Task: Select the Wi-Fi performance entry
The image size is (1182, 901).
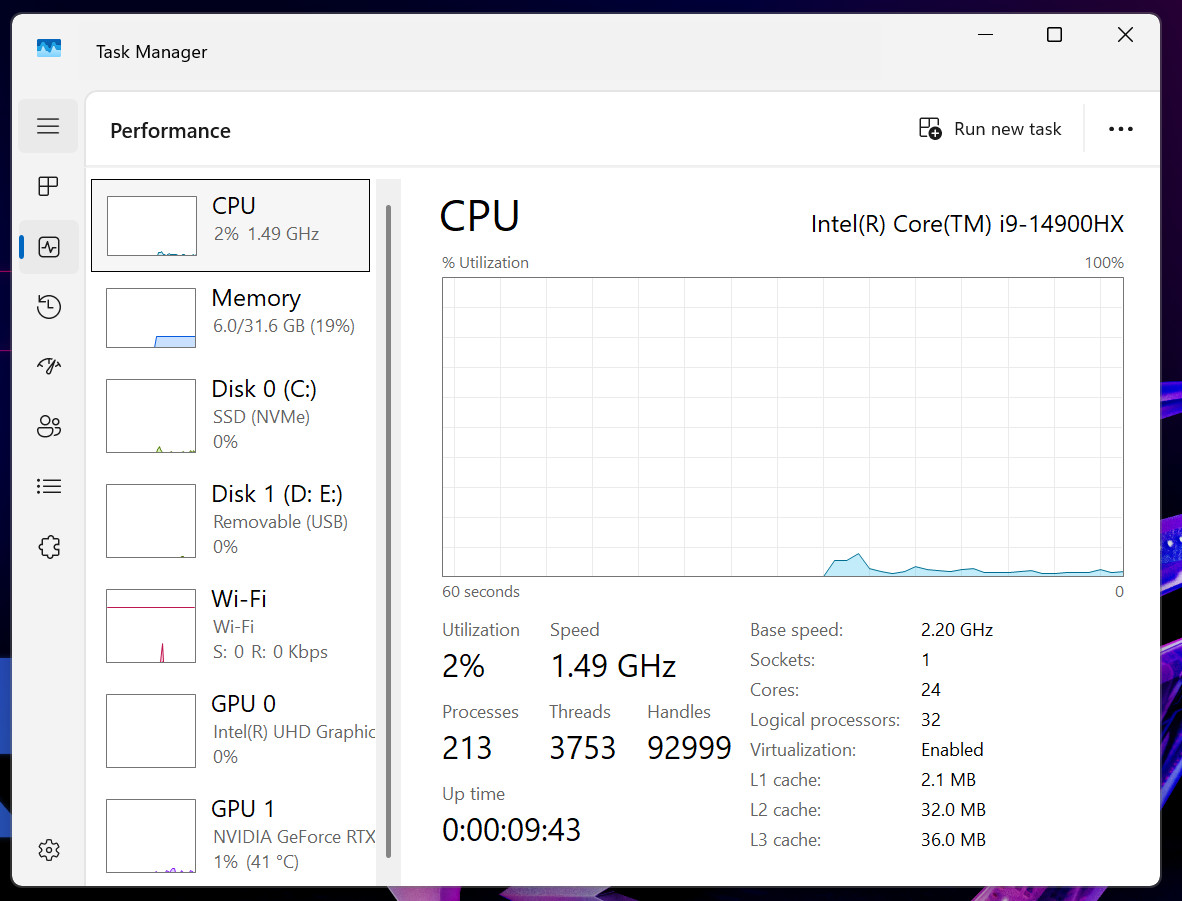Action: [230, 625]
